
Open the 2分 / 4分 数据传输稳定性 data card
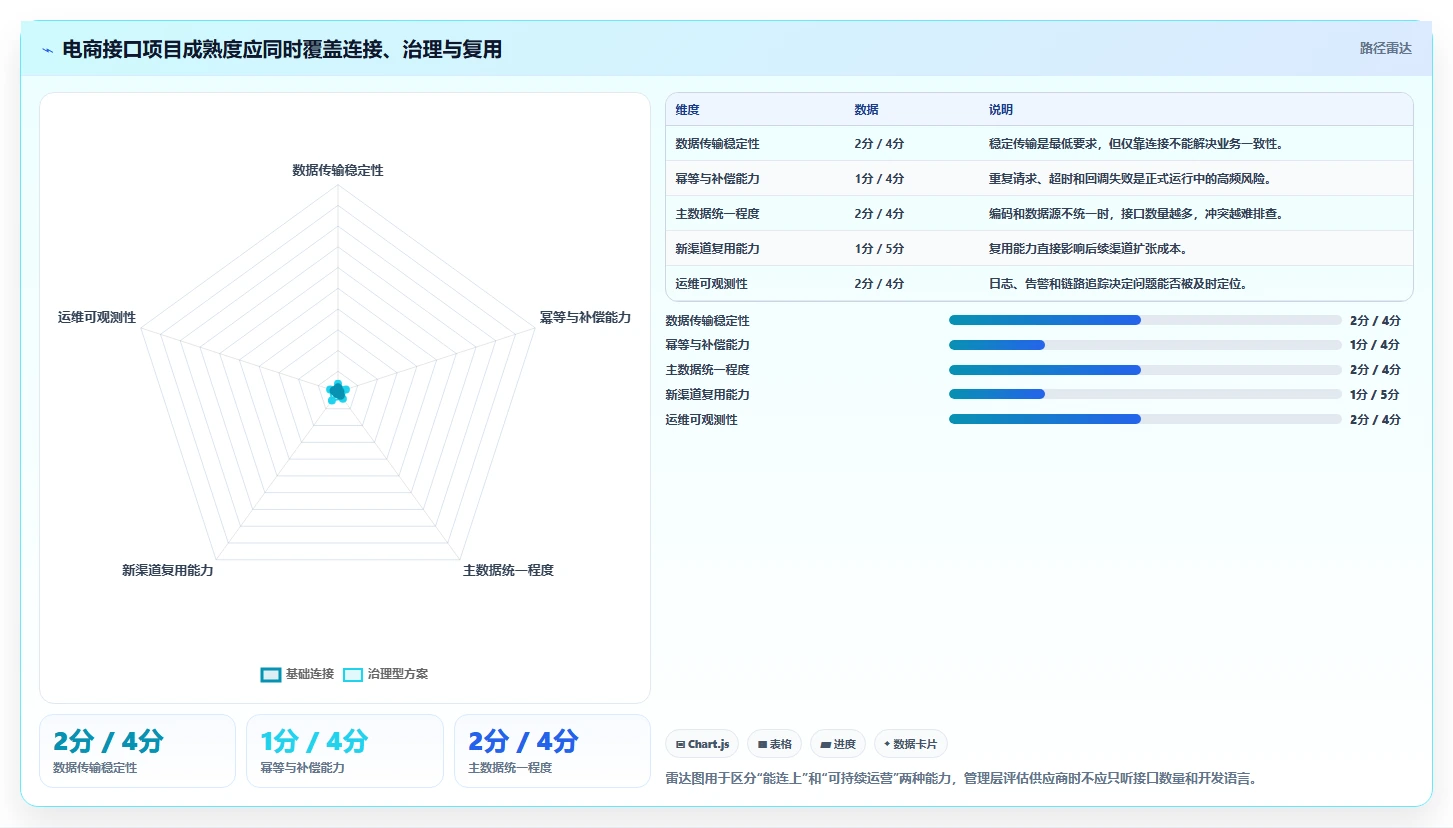137,751
